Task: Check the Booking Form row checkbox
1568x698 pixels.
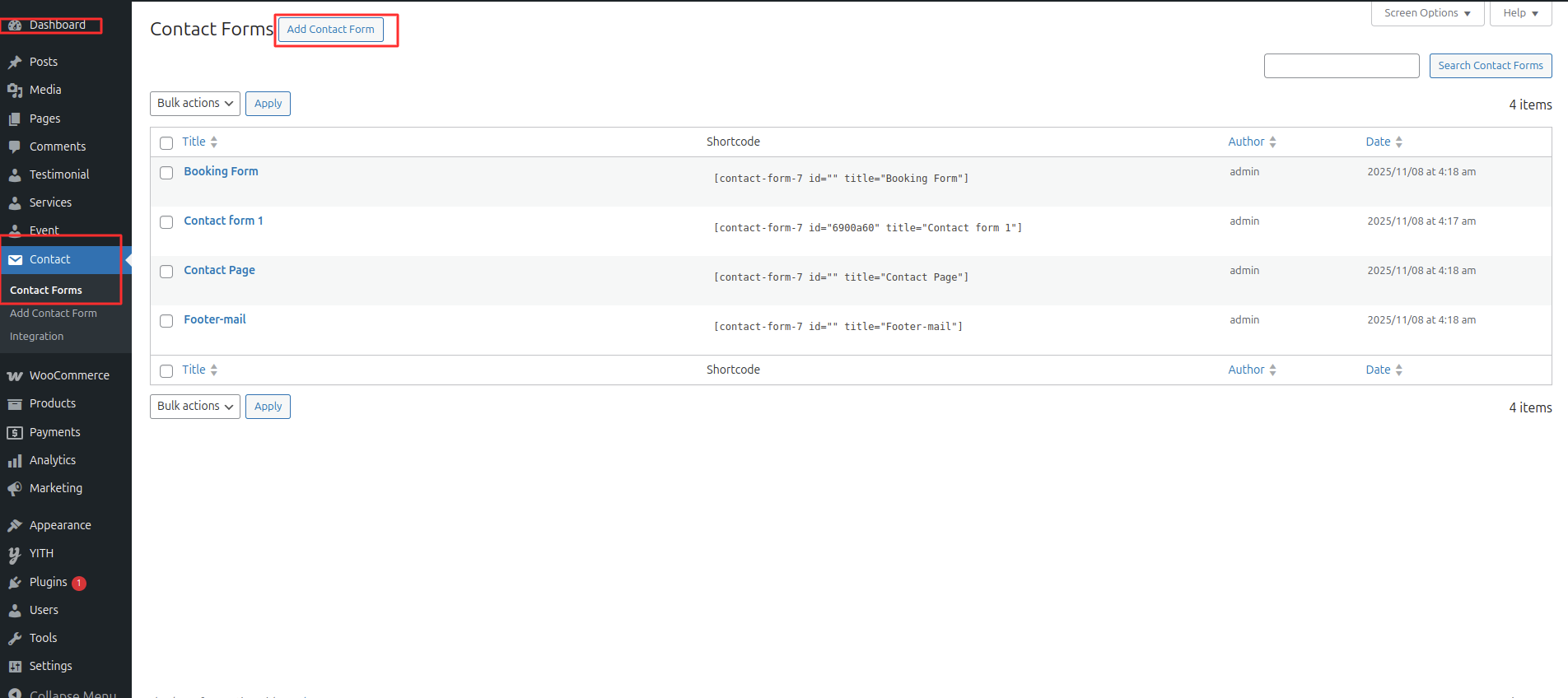Action: click(166, 173)
